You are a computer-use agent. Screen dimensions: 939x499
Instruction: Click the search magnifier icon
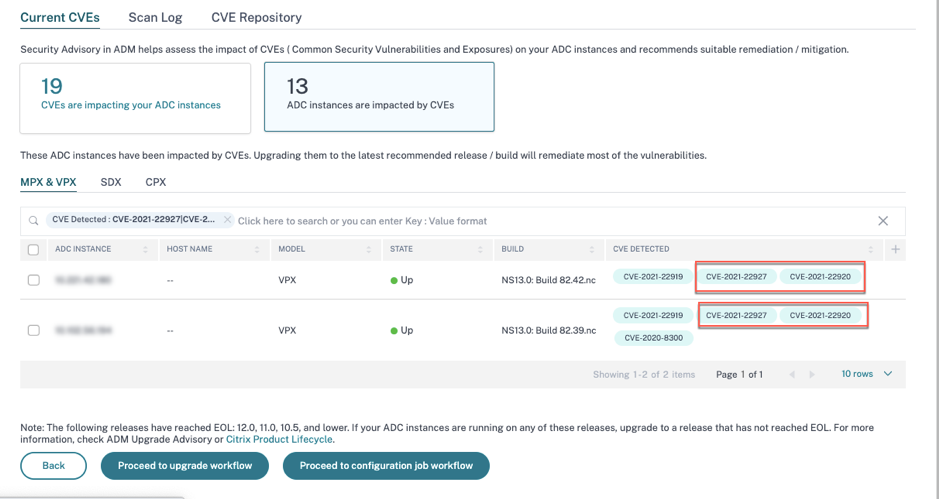[34, 221]
